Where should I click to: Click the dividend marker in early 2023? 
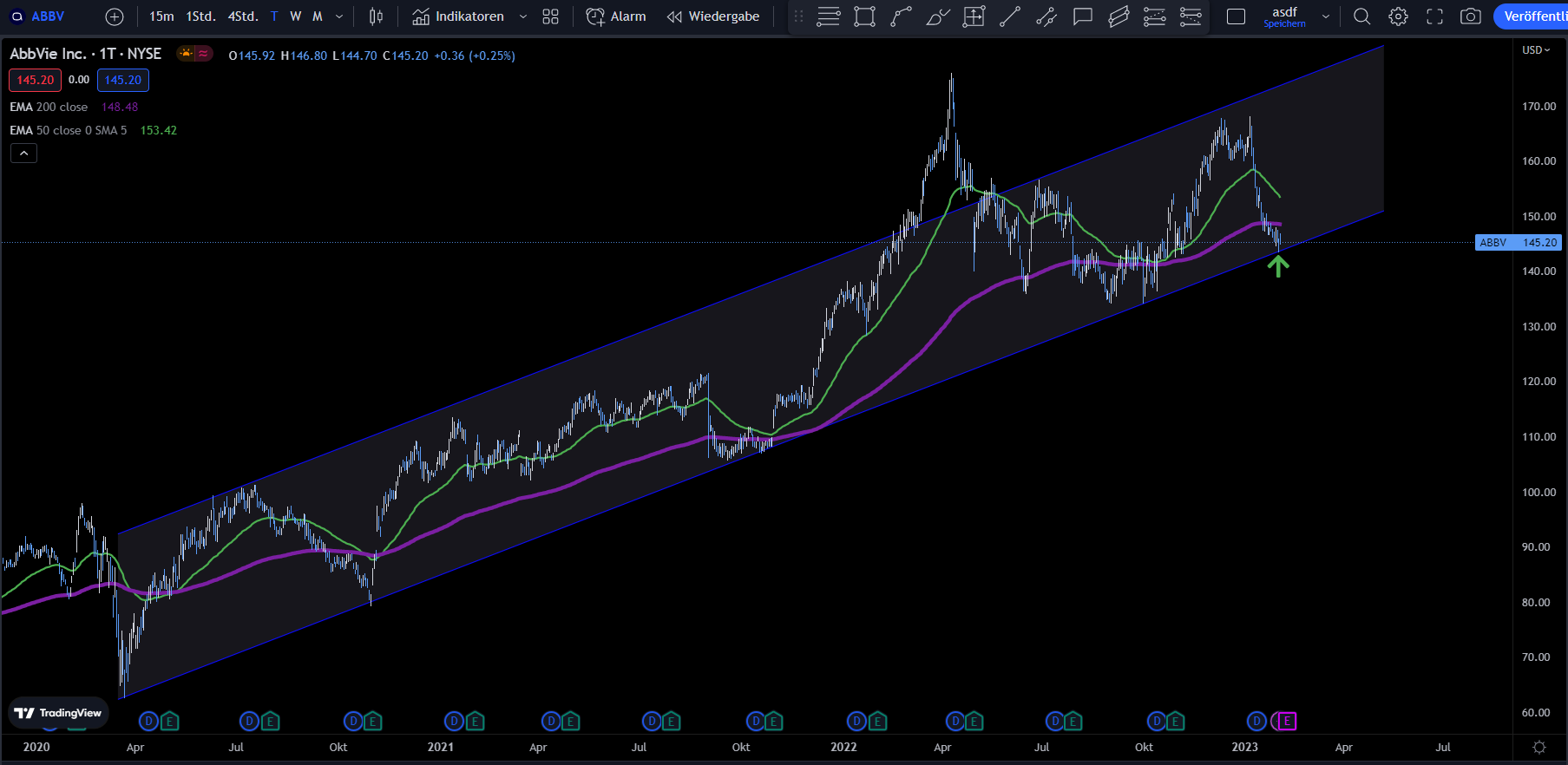1256,721
